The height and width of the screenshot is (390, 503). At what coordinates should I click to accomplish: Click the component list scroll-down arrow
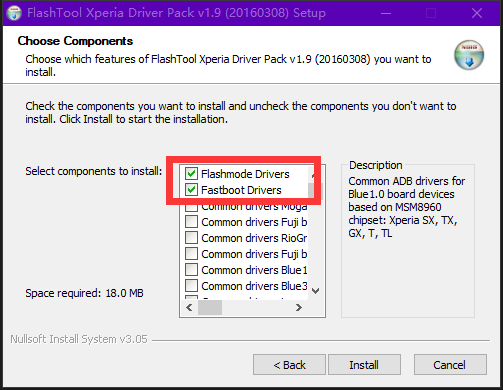(315, 291)
